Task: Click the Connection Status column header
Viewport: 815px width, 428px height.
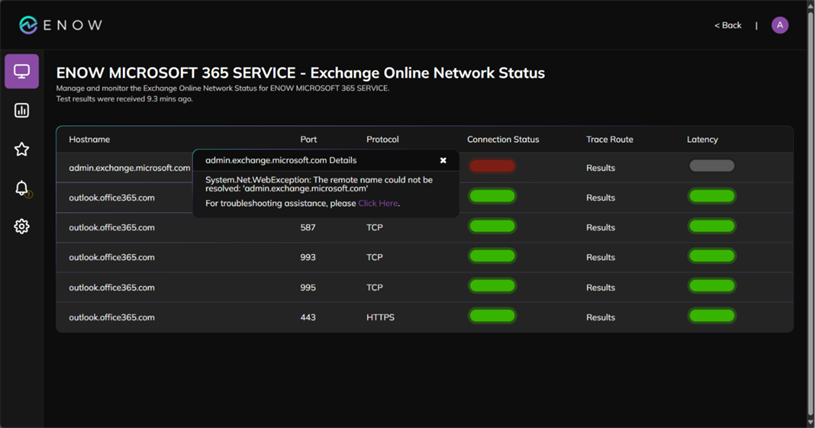Action: [x=503, y=139]
